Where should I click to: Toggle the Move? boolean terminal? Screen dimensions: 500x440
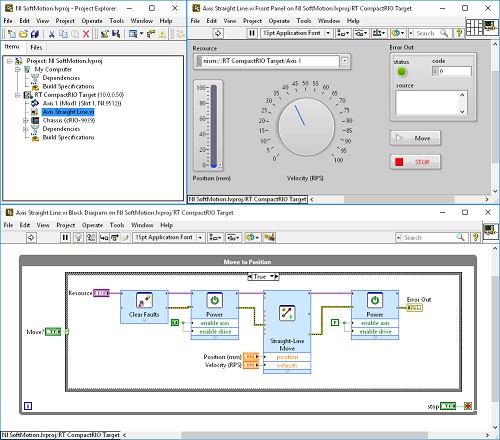(53, 331)
